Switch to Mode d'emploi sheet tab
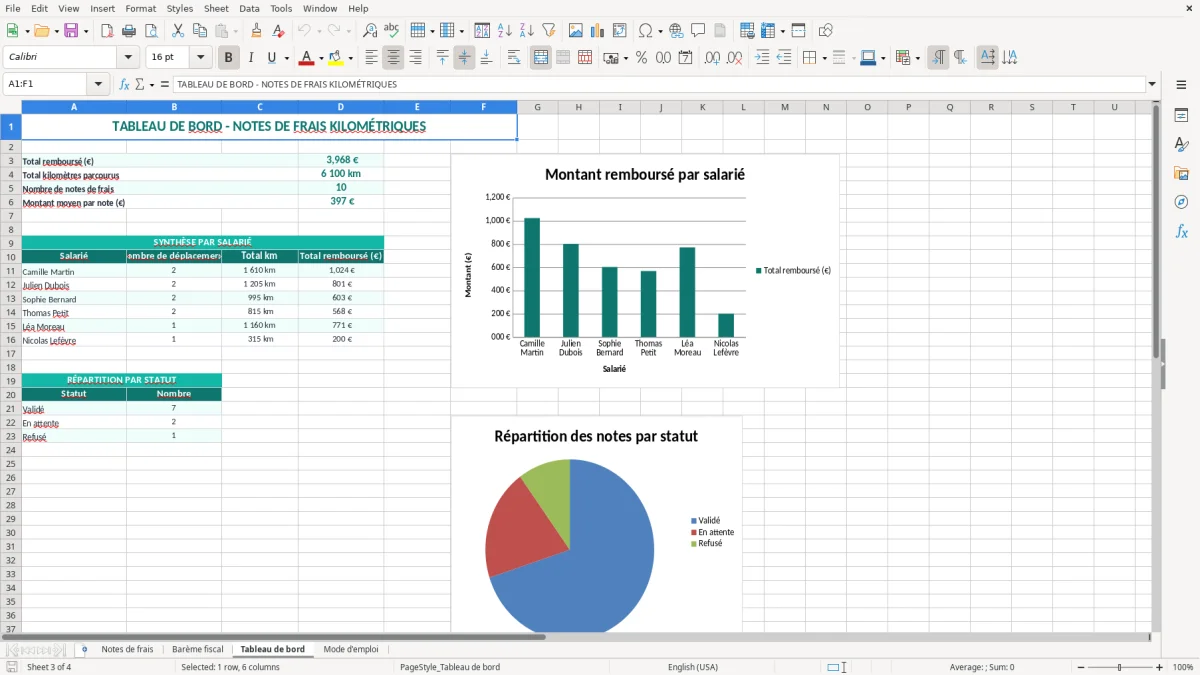Screen dimensions: 1200x675 coord(351,649)
